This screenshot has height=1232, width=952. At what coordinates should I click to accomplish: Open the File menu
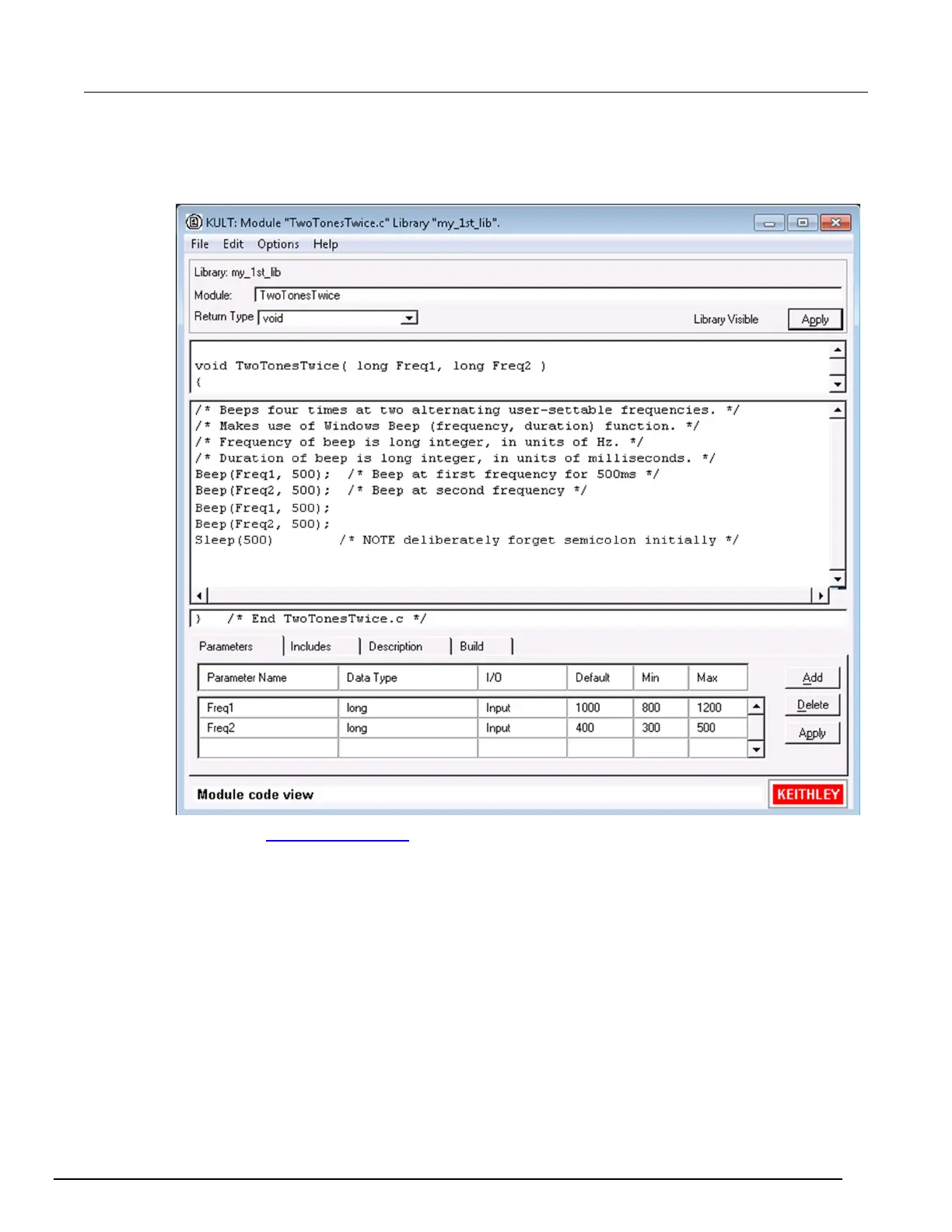pyautogui.click(x=200, y=244)
